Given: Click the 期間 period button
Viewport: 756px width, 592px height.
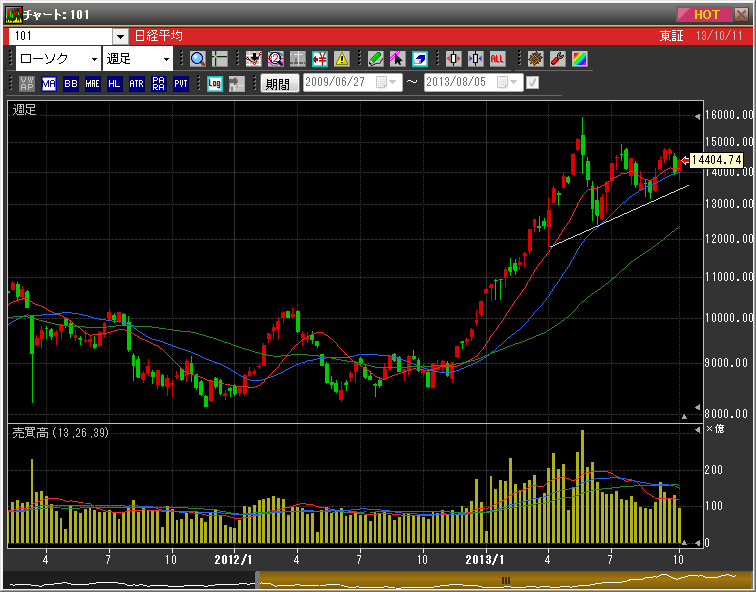Looking at the screenshot, I should [279, 84].
